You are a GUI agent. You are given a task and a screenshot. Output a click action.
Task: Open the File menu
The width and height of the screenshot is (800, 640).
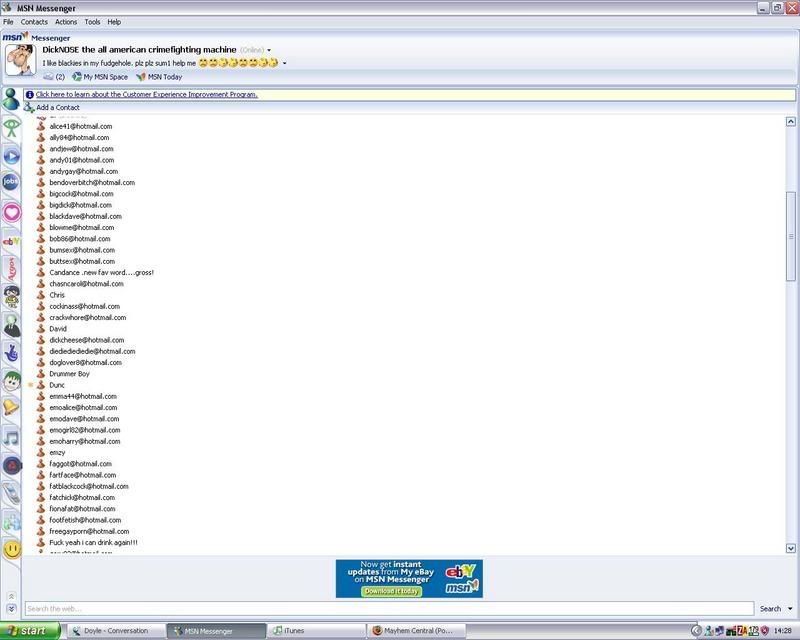pyautogui.click(x=8, y=22)
